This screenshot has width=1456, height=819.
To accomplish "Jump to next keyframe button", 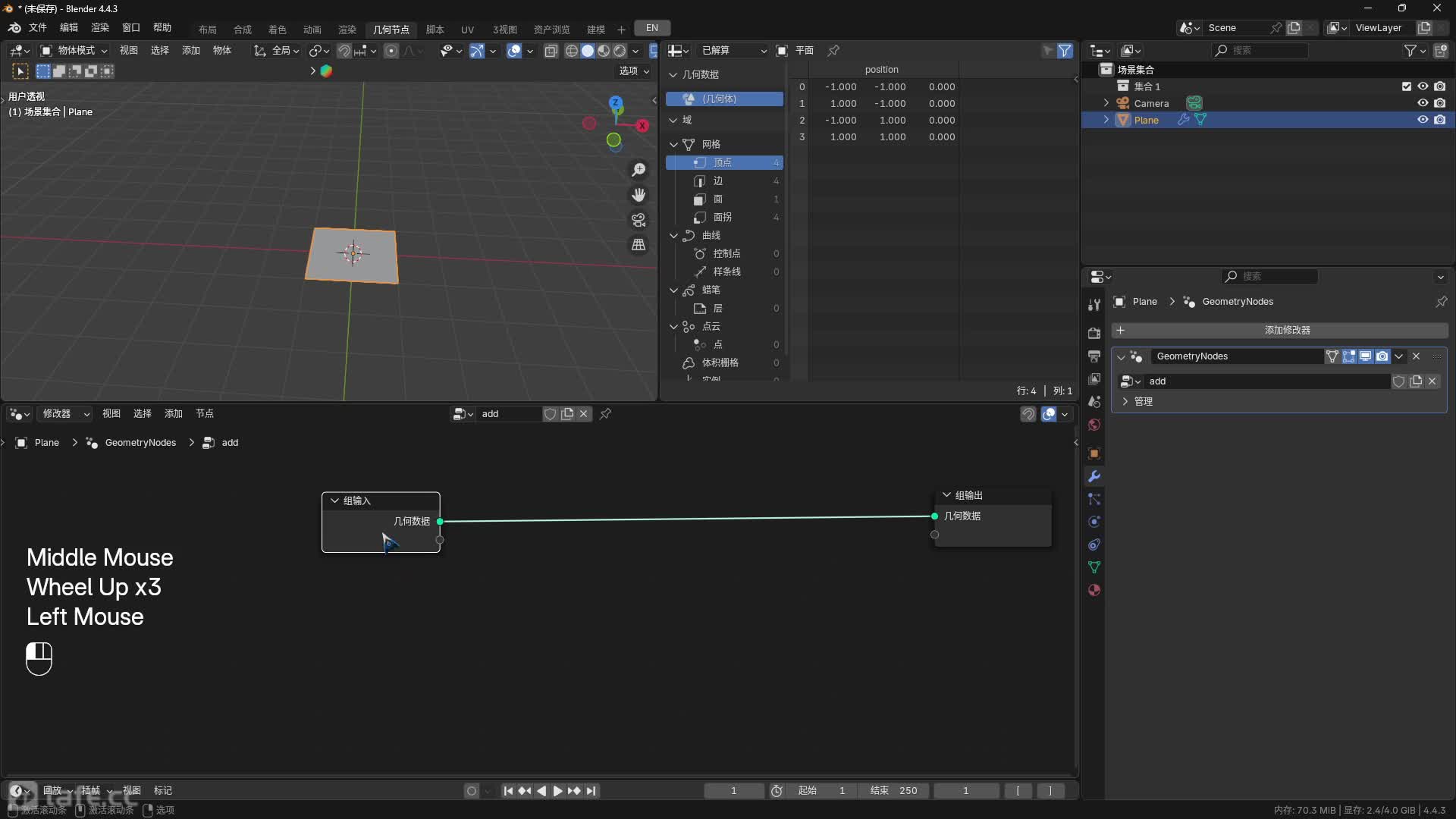I will pos(574,791).
